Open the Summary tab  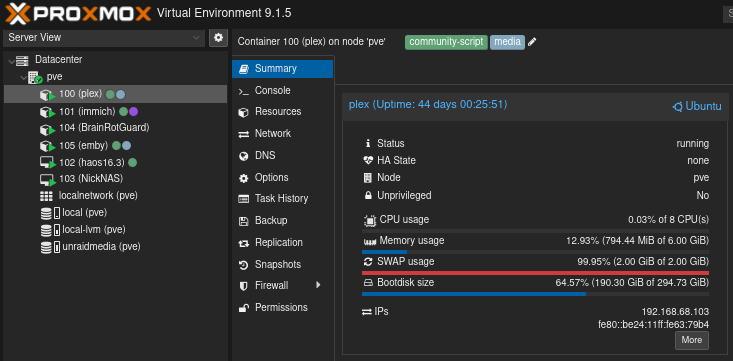click(282, 69)
